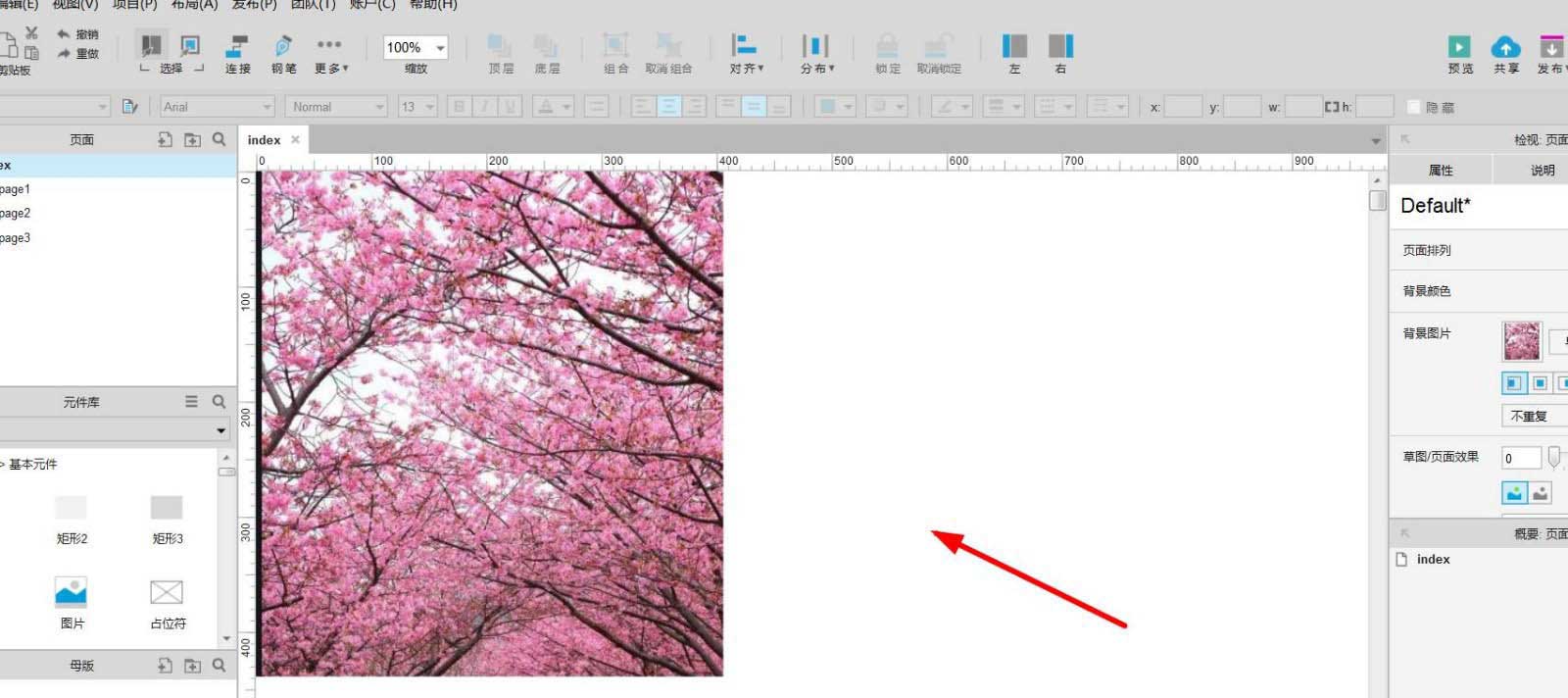This screenshot has width=1568, height=698.
Task: Toggle the left panel (左) icon
Action: 1014,46
